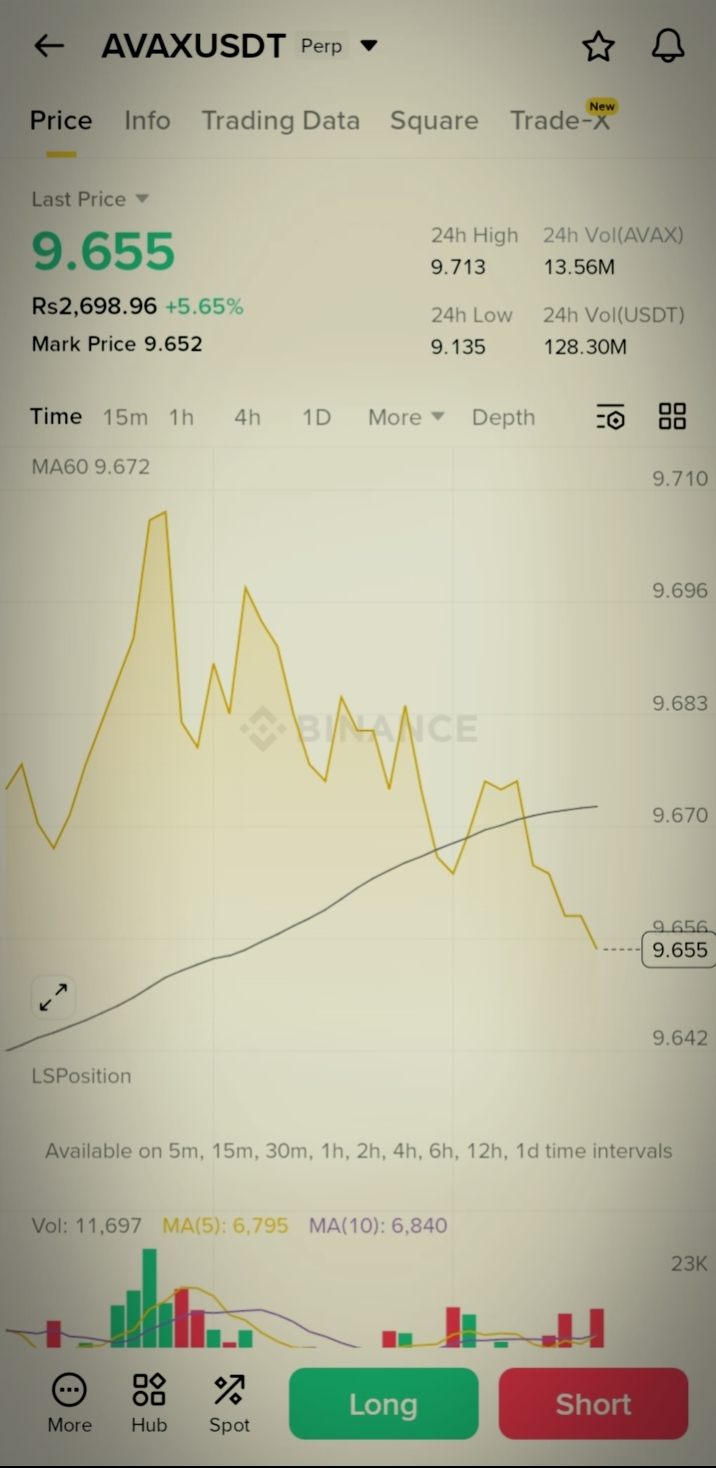This screenshot has width=716, height=1468.
Task: Tap the back arrow icon
Action: coord(49,46)
